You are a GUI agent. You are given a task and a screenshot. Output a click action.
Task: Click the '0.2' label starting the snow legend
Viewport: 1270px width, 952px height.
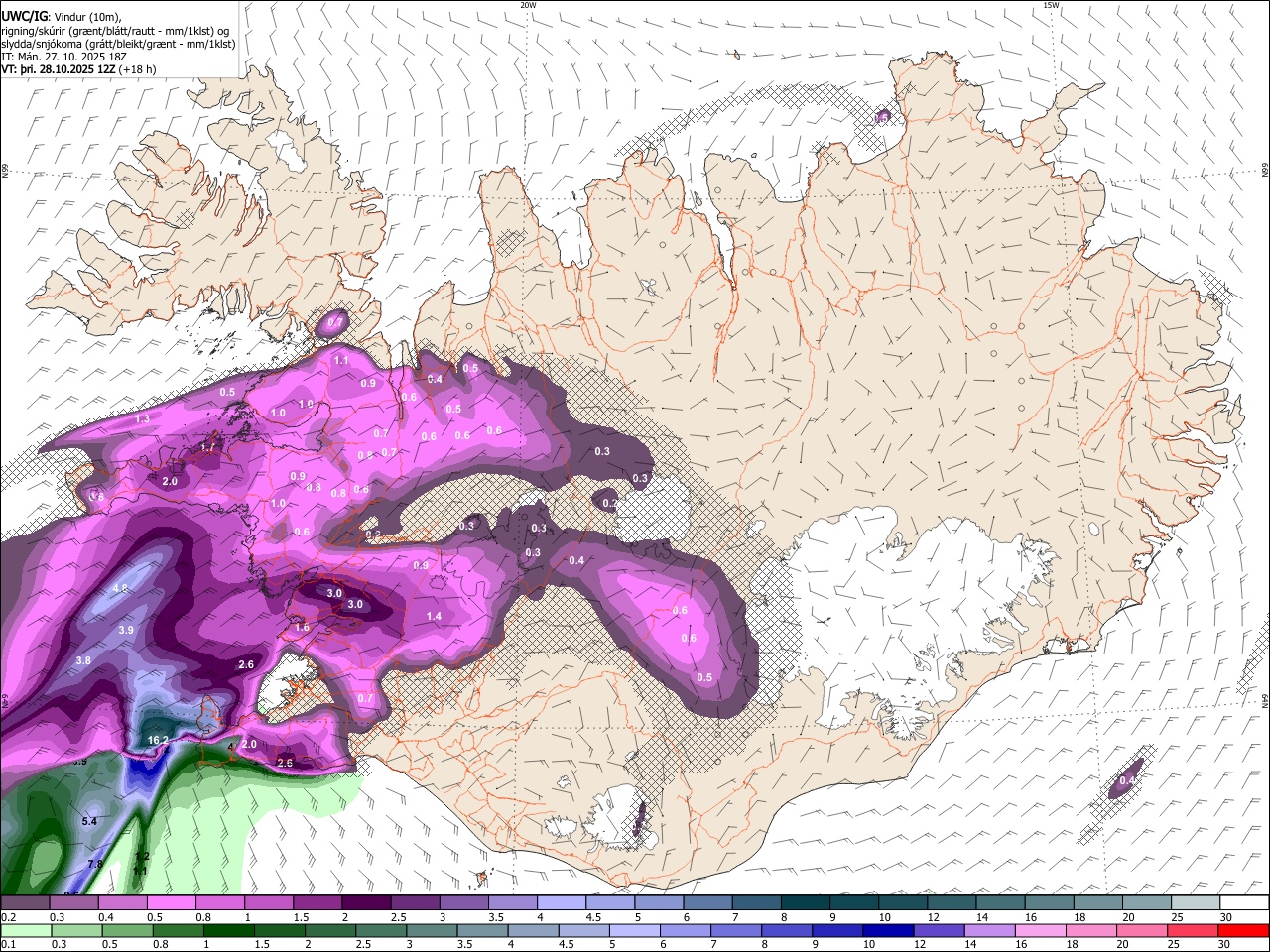7,917
